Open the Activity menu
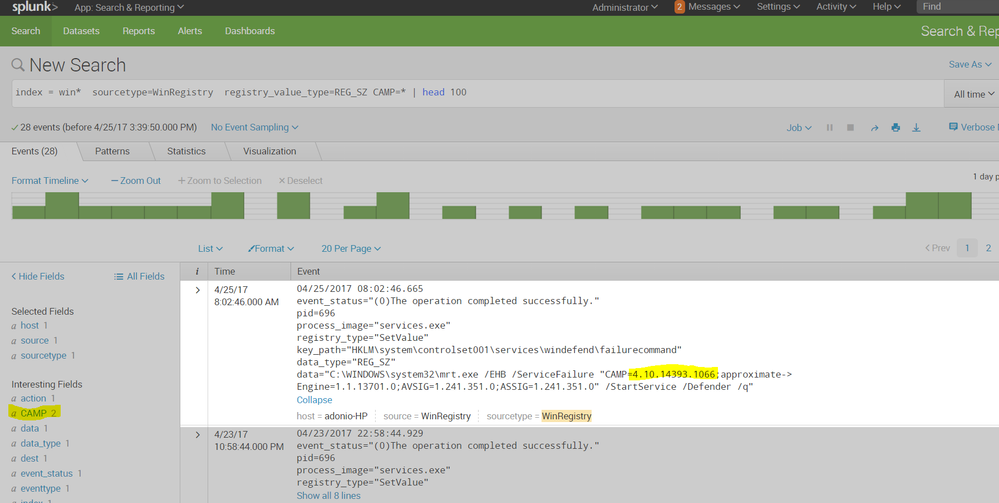 (x=836, y=7)
